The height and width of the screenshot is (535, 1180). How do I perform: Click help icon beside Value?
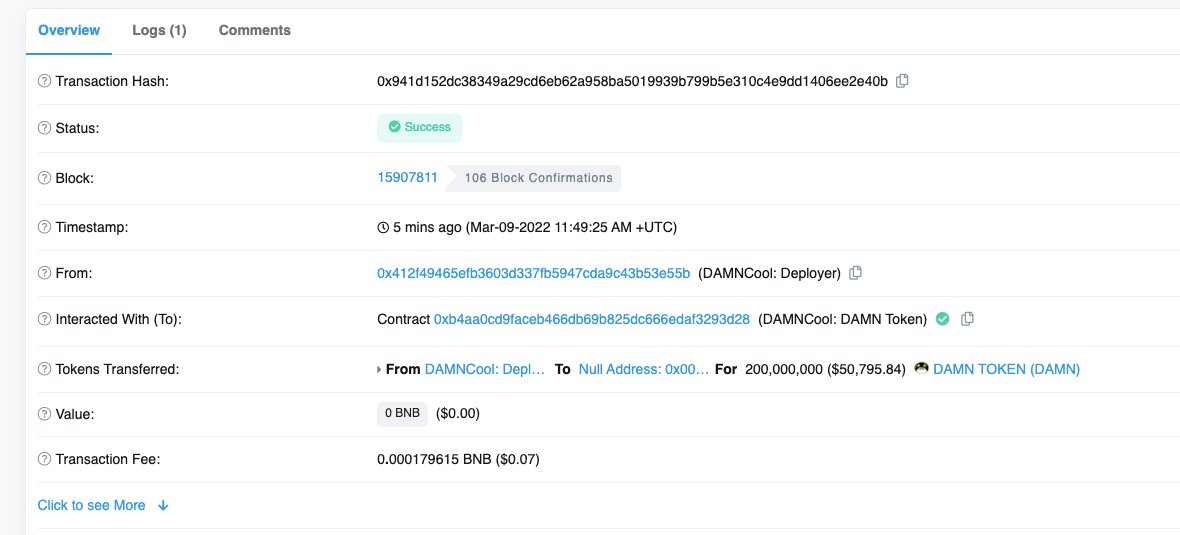44,414
